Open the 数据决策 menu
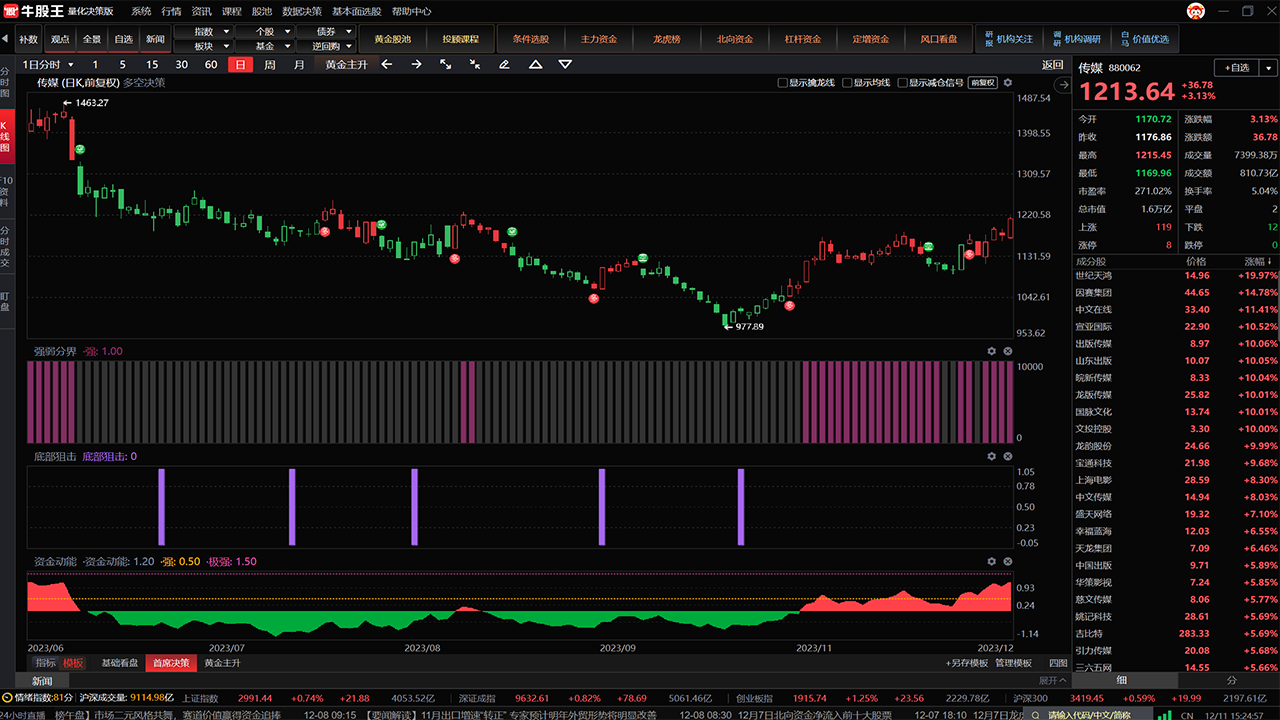Screen dimensions: 1280x720 click(x=301, y=11)
